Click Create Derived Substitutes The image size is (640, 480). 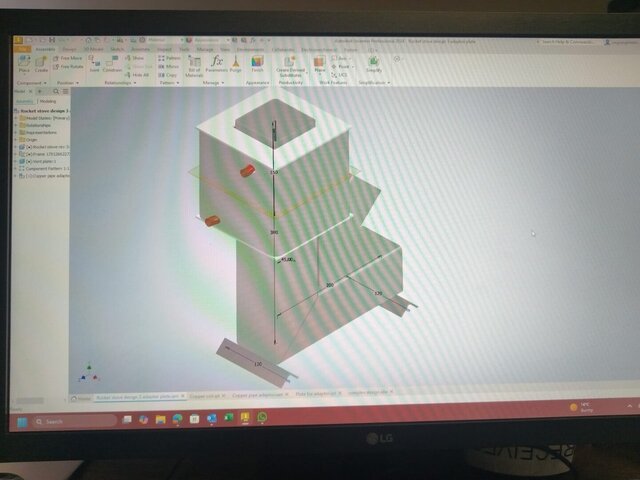click(291, 66)
